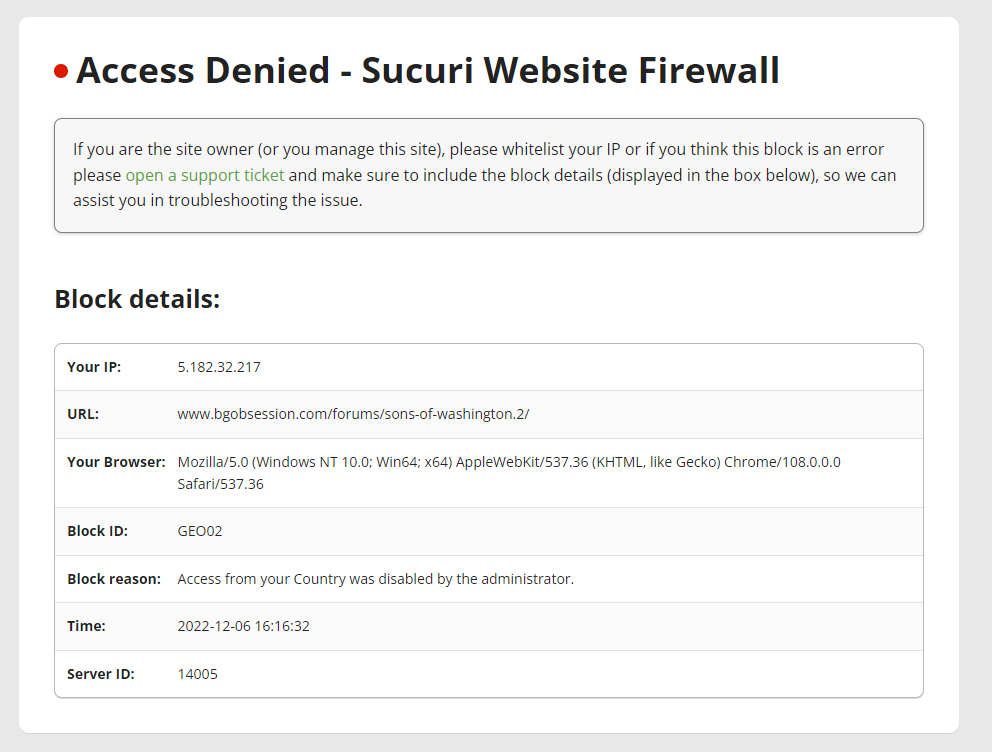Click the Block reason label
The image size is (992, 752).
point(114,579)
